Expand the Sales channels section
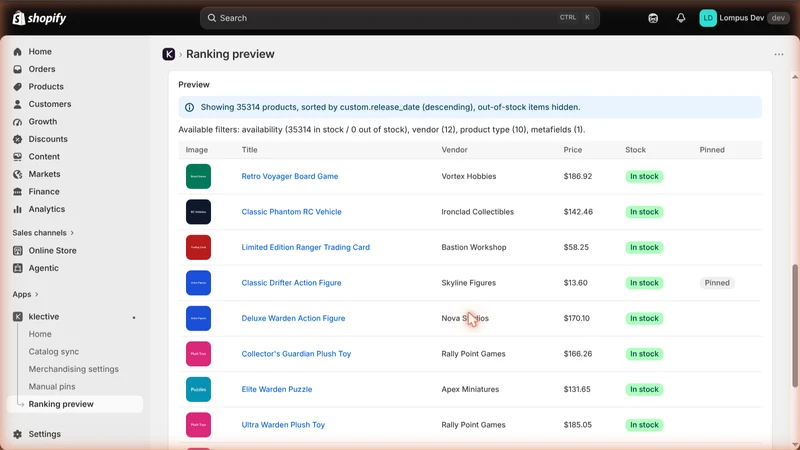This screenshot has height=450, width=800. point(43,233)
